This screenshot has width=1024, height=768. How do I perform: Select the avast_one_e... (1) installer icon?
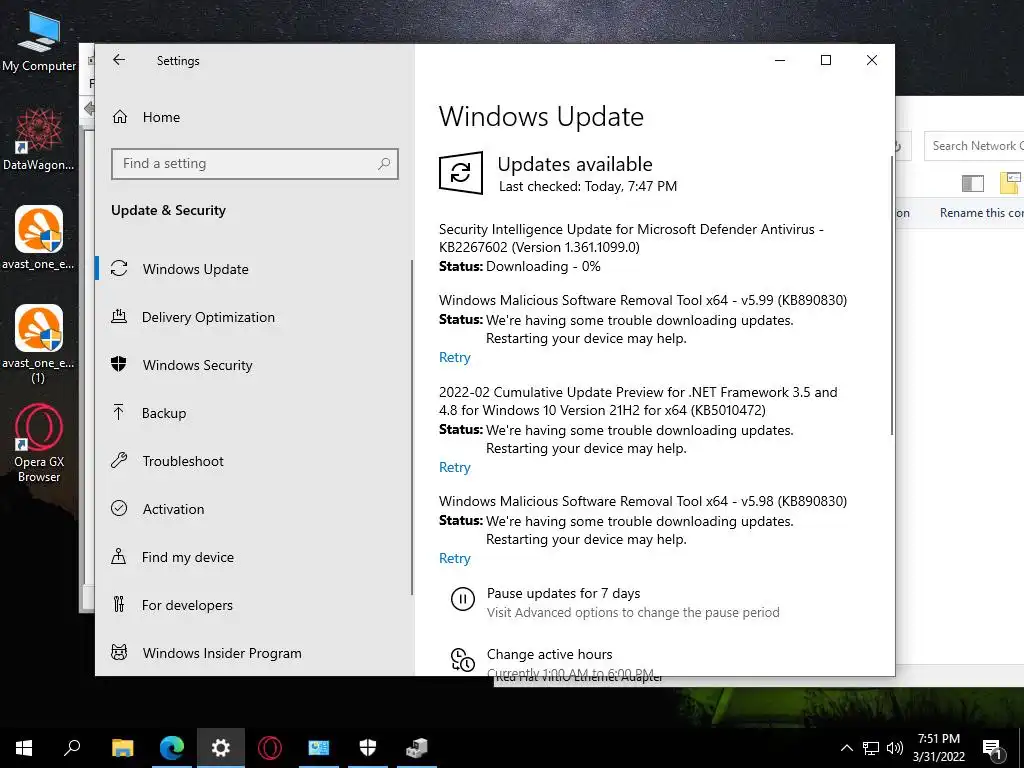39,344
